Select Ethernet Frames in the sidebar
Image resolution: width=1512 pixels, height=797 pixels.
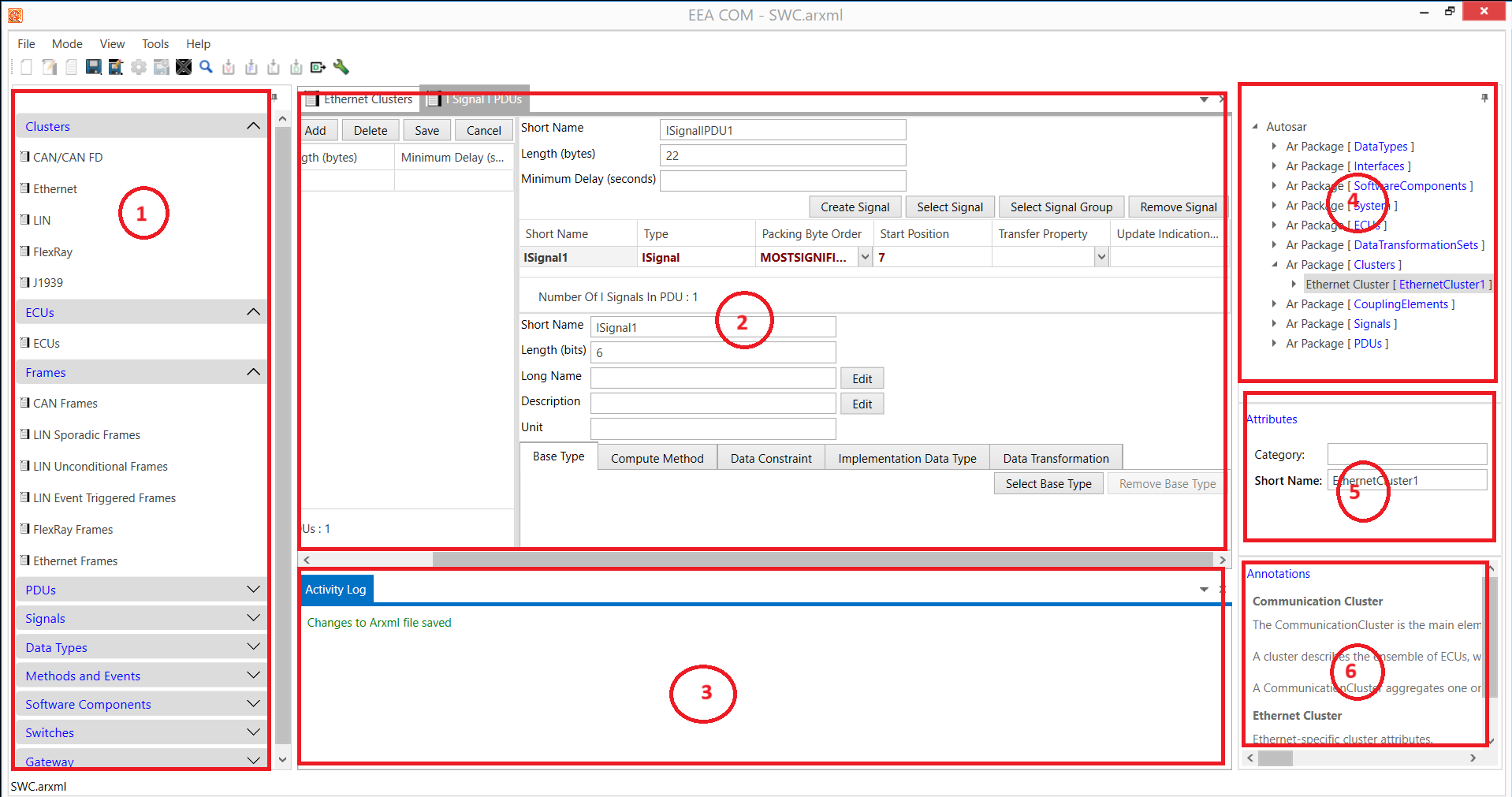(76, 561)
